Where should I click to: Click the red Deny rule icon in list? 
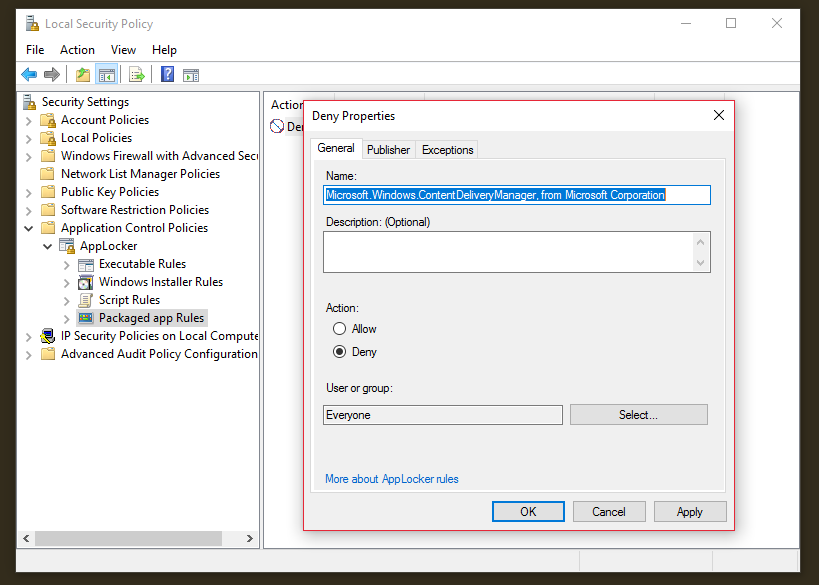click(x=277, y=126)
